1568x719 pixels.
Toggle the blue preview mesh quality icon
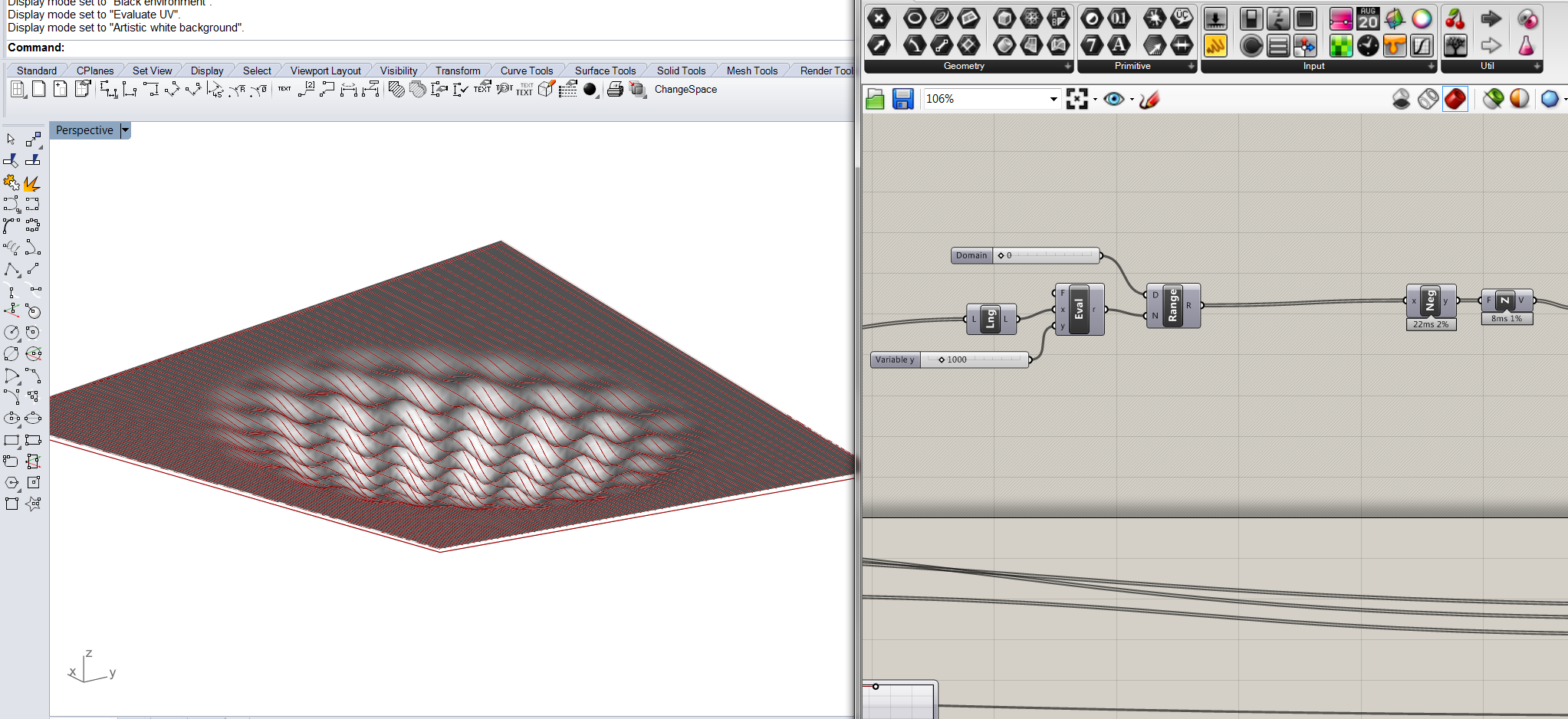[1550, 99]
